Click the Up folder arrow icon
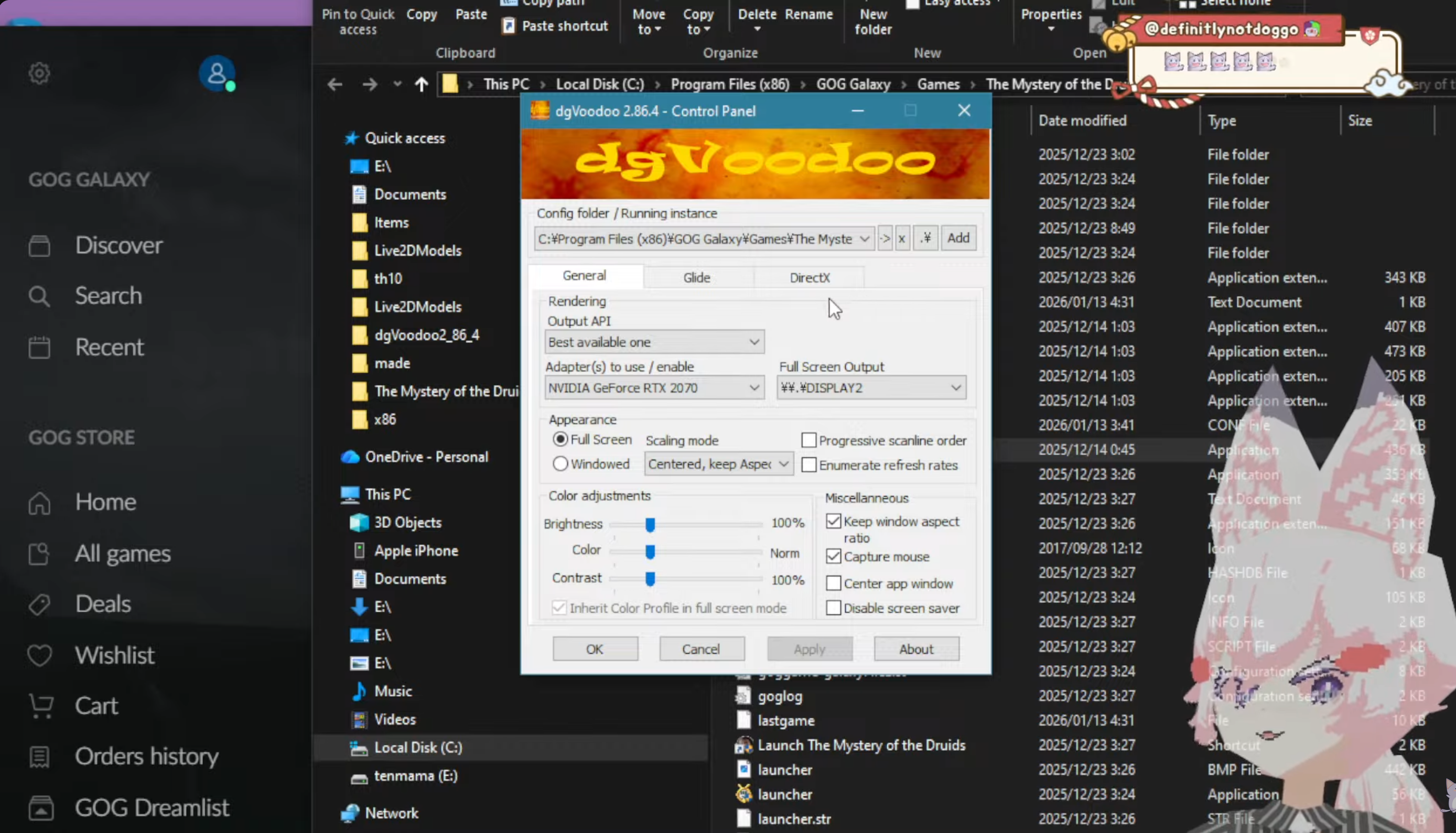This screenshot has width=1456, height=833. click(422, 85)
